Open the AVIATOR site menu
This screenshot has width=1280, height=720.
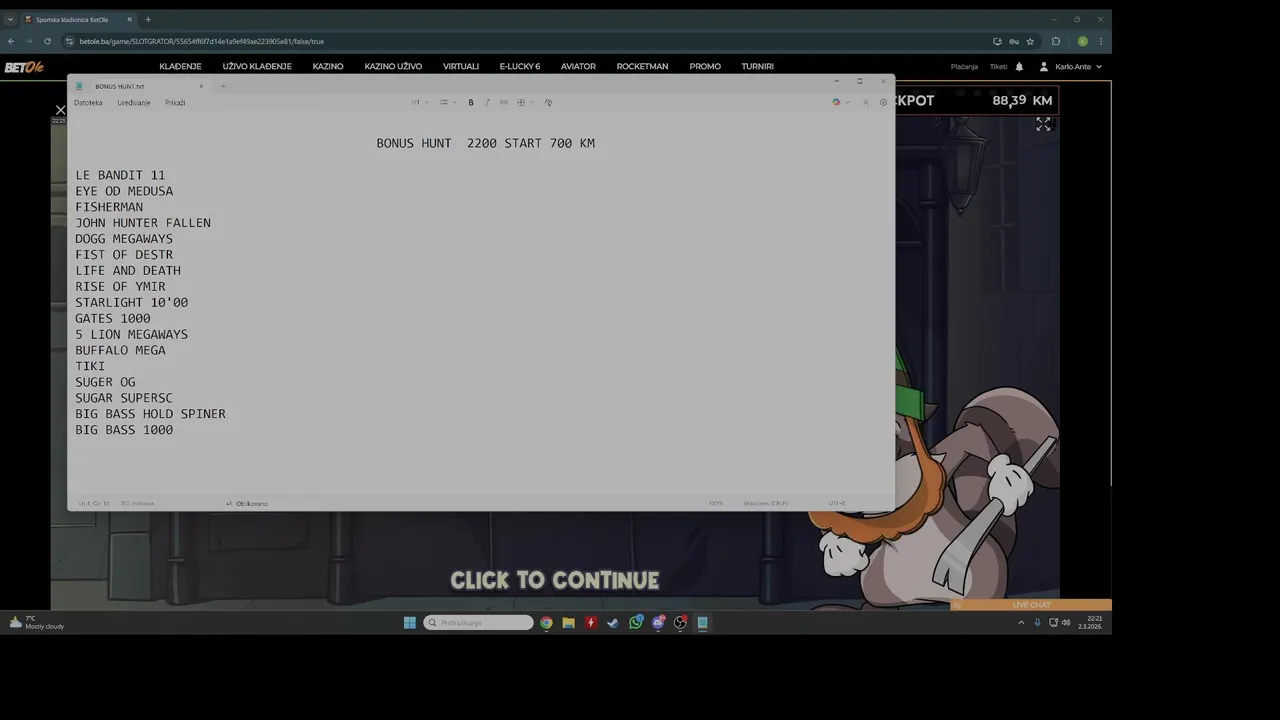click(x=578, y=67)
